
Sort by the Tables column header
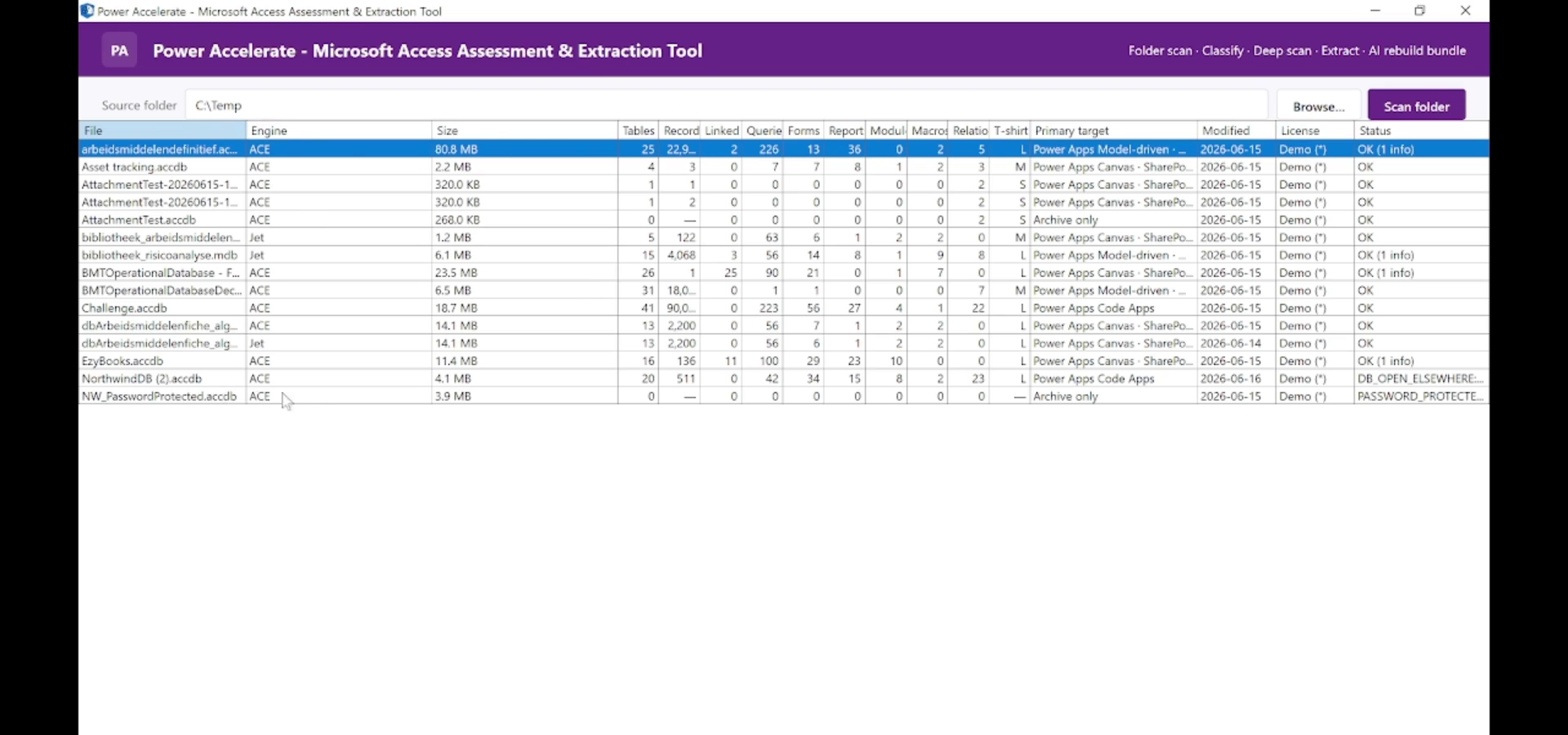tap(639, 131)
